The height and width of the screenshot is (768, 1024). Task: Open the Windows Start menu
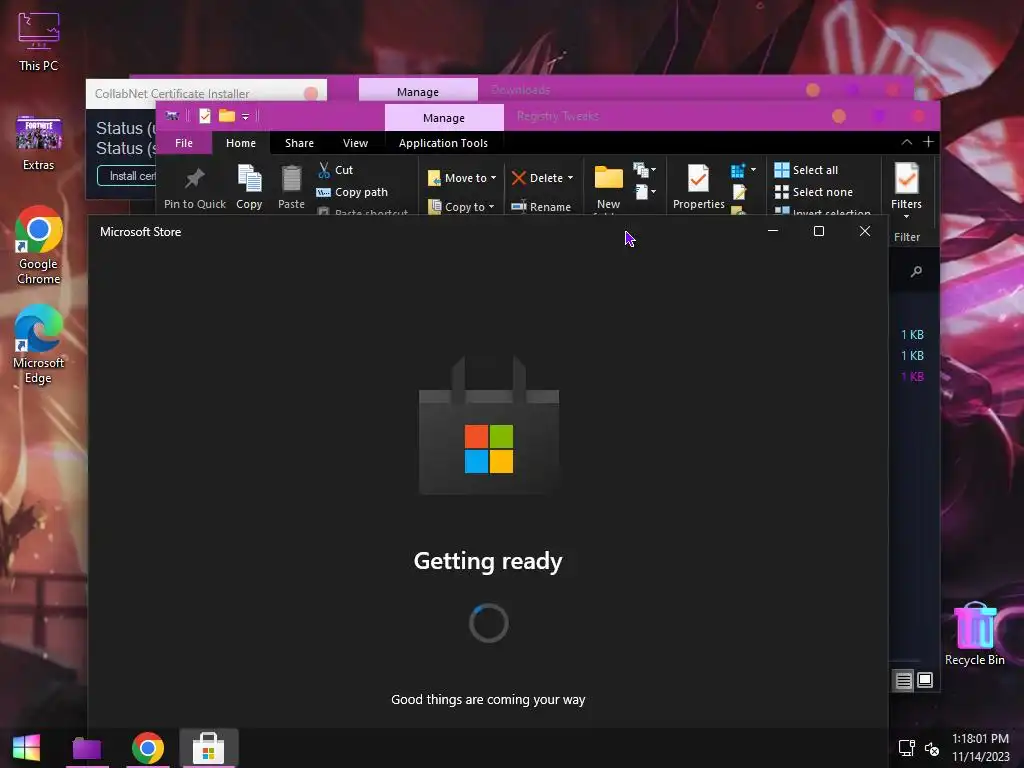coord(26,748)
